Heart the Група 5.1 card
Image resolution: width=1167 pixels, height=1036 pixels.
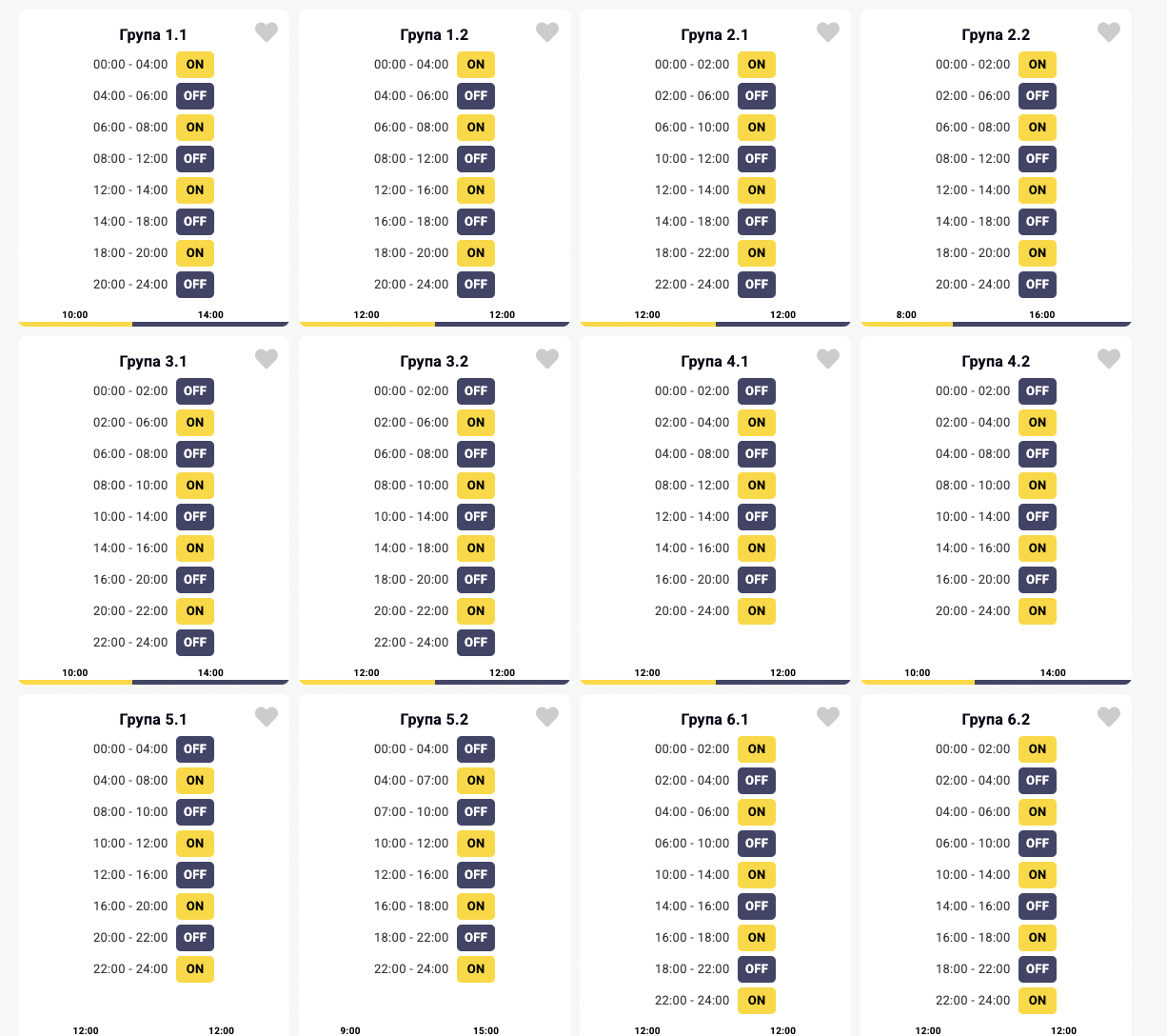267,717
